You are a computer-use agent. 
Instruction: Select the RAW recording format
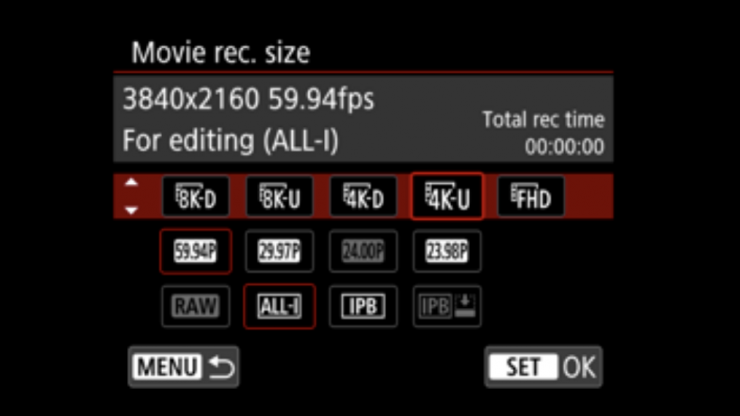pos(196,306)
